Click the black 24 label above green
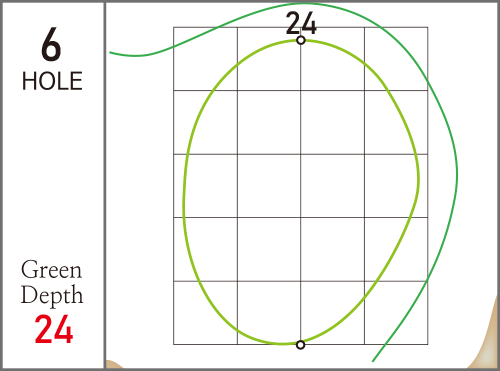Image resolution: width=500 pixels, height=371 pixels. pos(301,23)
